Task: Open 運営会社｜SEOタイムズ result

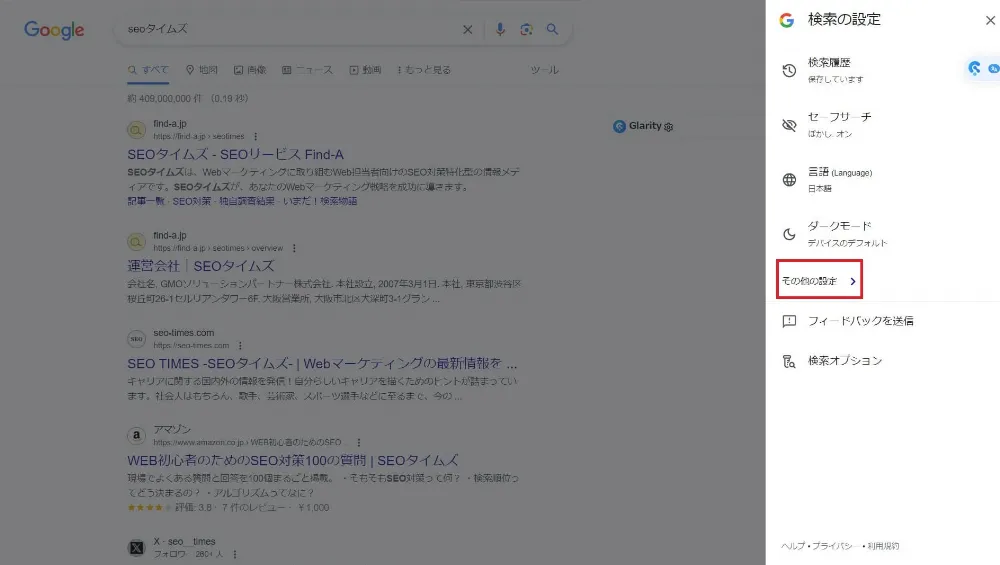Action: point(200,266)
